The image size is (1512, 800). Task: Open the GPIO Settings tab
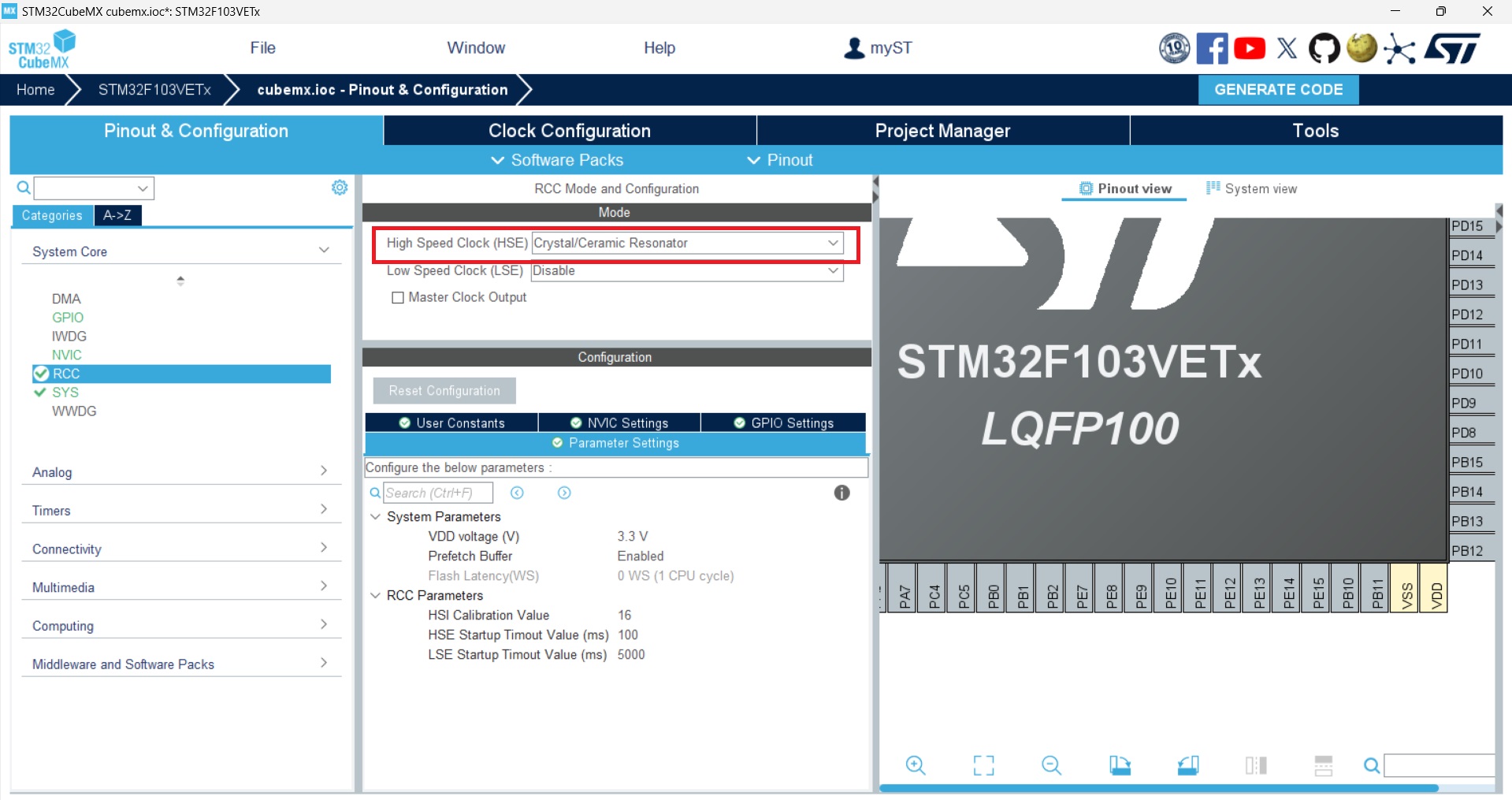[x=784, y=422]
